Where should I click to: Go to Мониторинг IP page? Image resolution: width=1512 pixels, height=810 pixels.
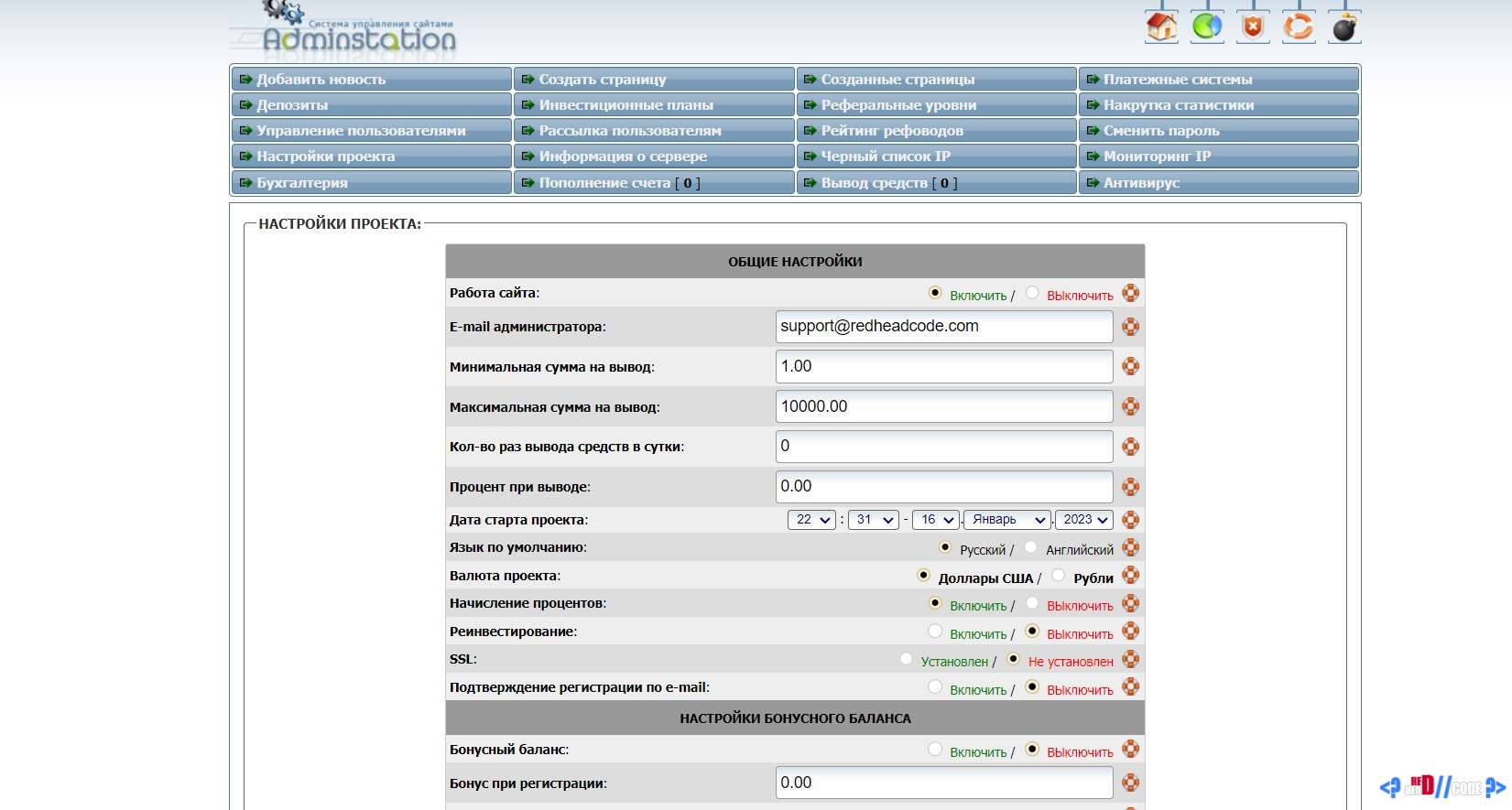tap(1218, 157)
